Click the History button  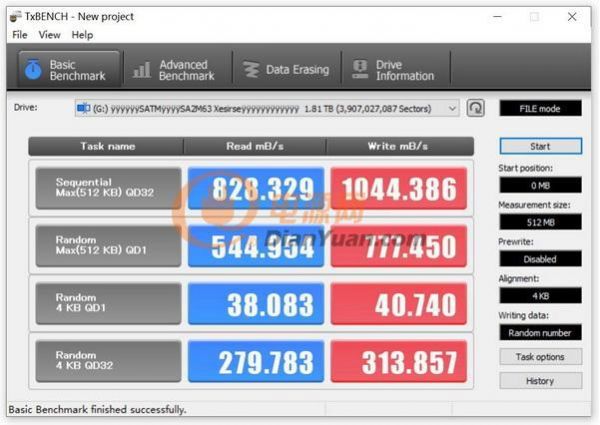[540, 381]
